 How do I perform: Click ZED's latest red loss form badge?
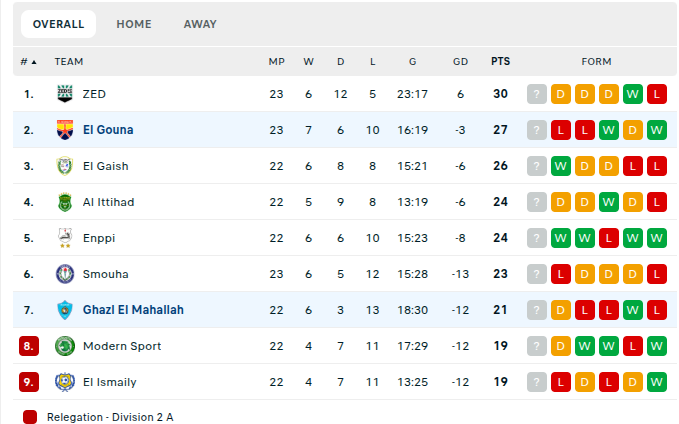pyautogui.click(x=657, y=94)
